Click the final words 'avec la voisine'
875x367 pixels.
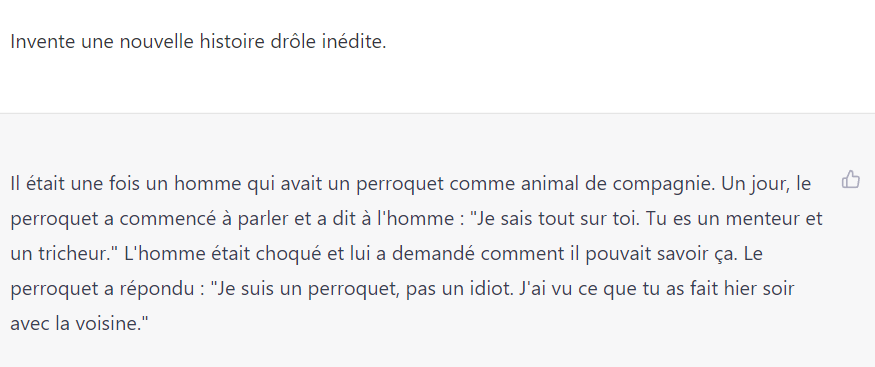[x=74, y=324]
